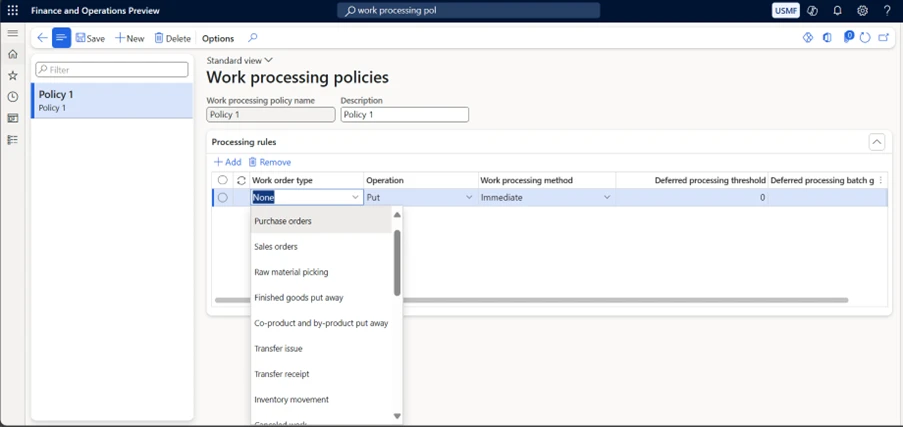Save the current policy
Screen dimensions: 903x427
(90, 38)
